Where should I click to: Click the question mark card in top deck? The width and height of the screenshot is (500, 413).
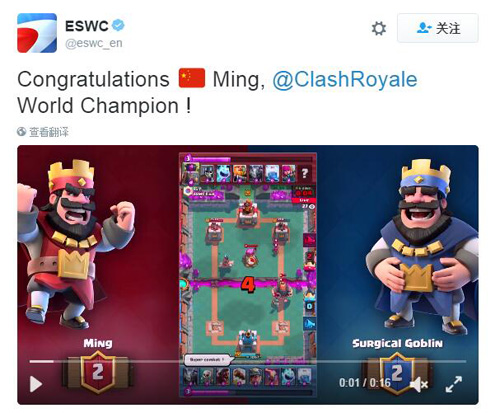click(305, 173)
